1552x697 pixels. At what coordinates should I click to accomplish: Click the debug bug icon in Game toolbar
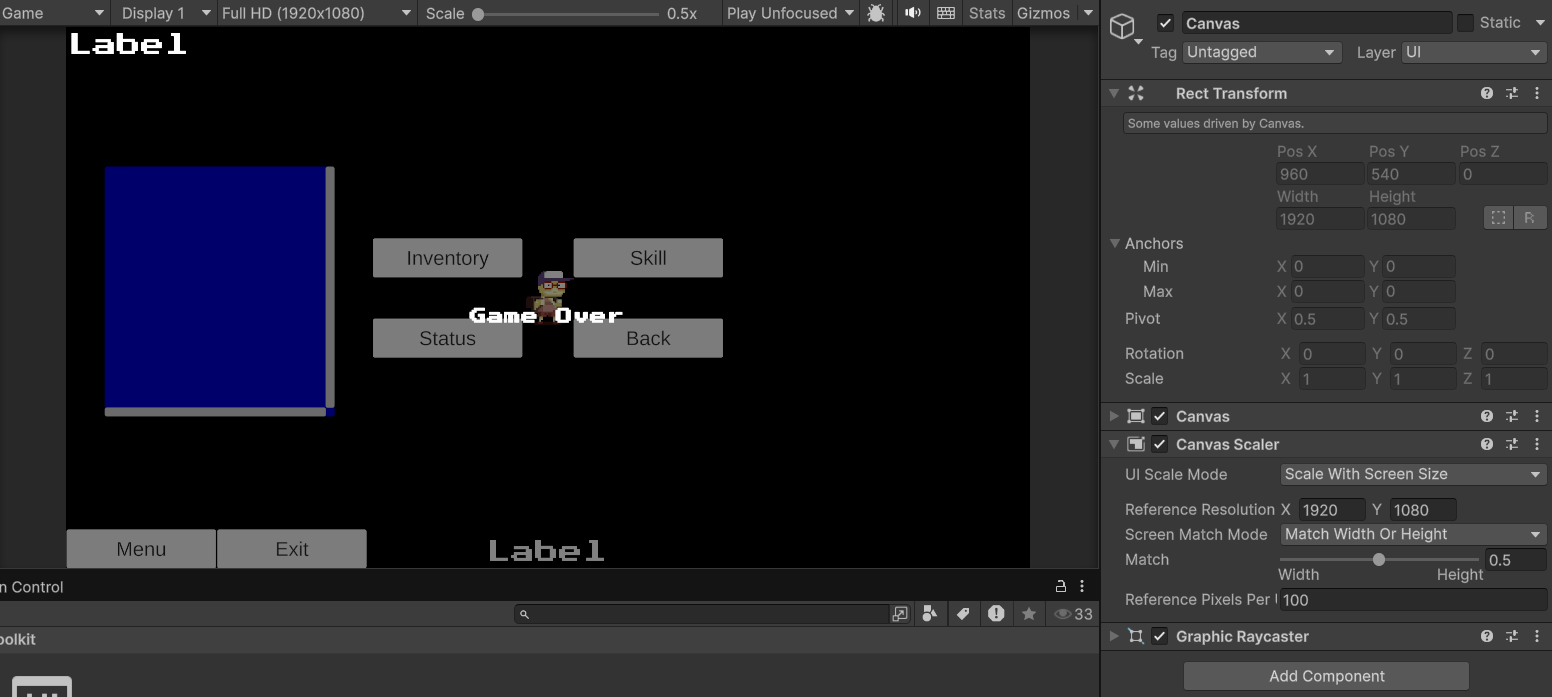pos(876,13)
